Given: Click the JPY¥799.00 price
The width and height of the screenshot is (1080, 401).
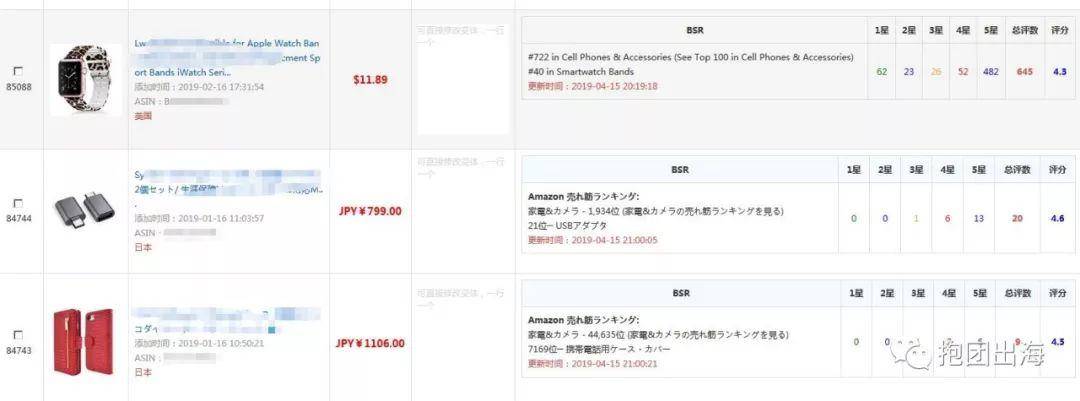Looking at the screenshot, I should pos(370,211).
